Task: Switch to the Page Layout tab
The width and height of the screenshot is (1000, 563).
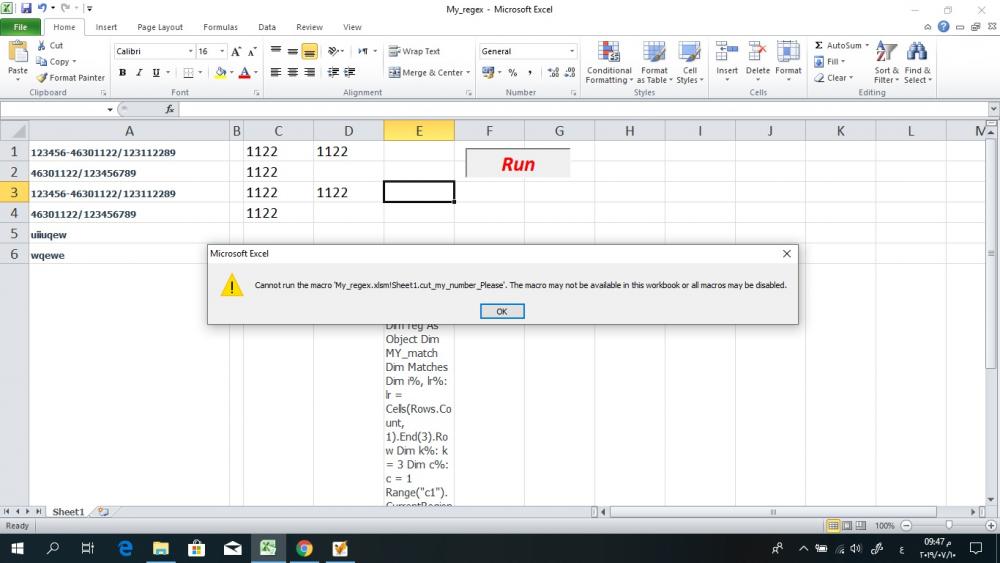Action: coord(160,27)
